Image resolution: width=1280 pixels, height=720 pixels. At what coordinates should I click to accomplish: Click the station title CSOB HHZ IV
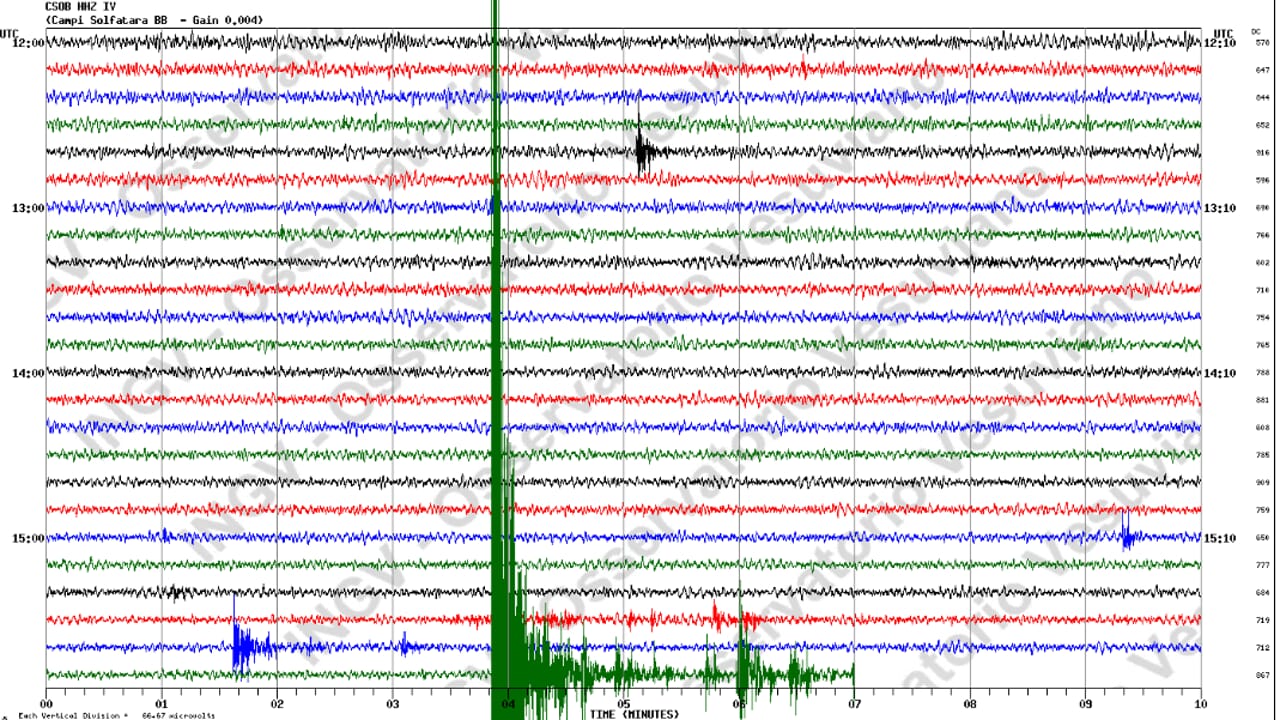tap(81, 7)
